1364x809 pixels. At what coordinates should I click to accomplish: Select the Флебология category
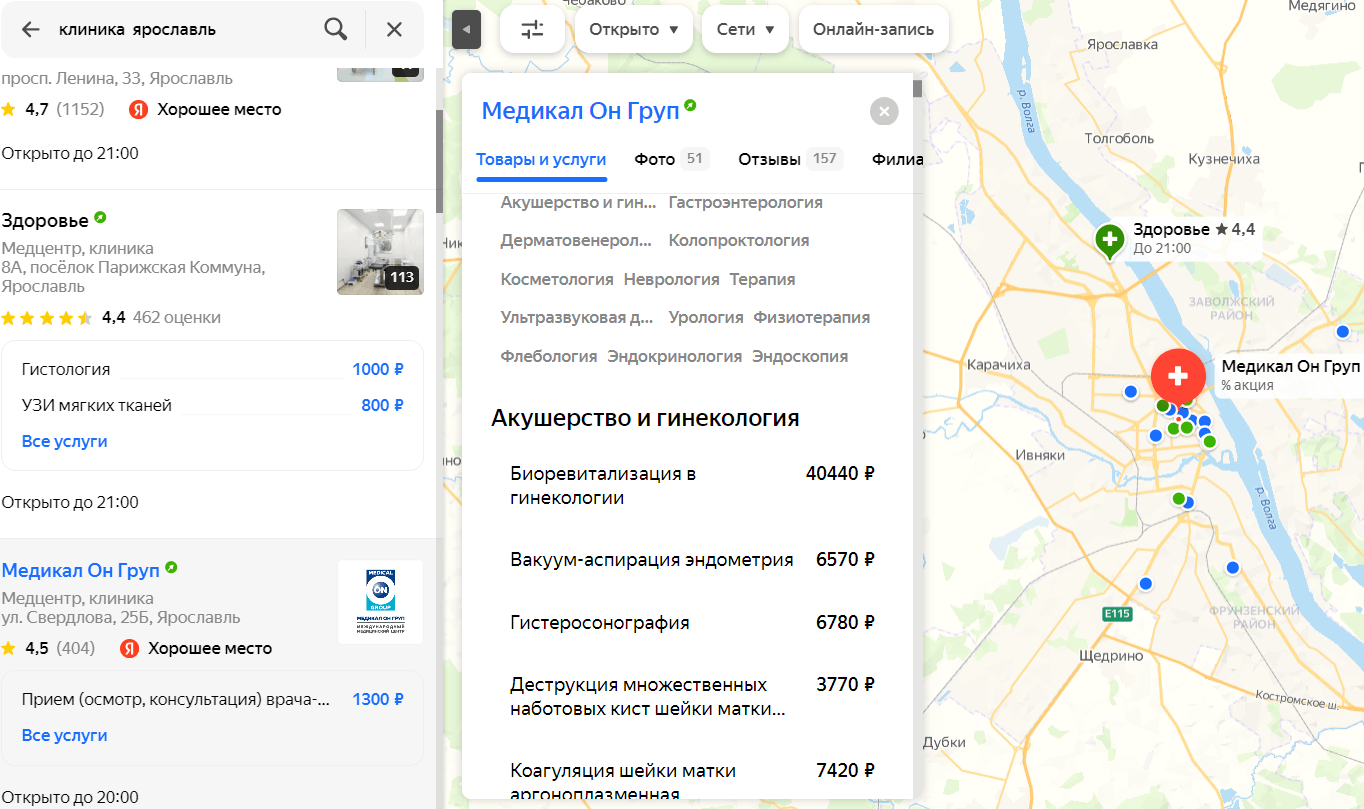point(549,357)
